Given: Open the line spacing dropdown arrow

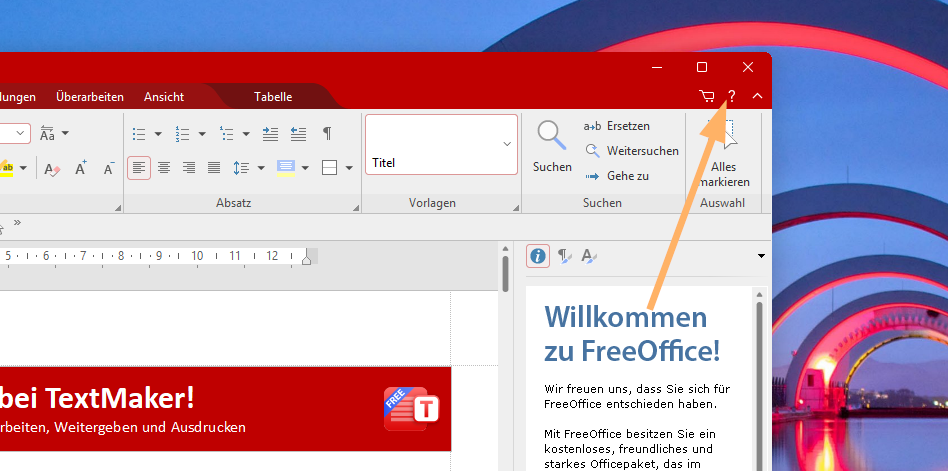Looking at the screenshot, I should (261, 167).
